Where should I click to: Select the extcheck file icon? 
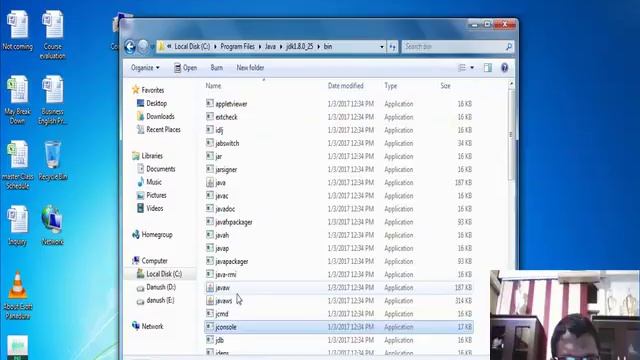click(x=210, y=117)
